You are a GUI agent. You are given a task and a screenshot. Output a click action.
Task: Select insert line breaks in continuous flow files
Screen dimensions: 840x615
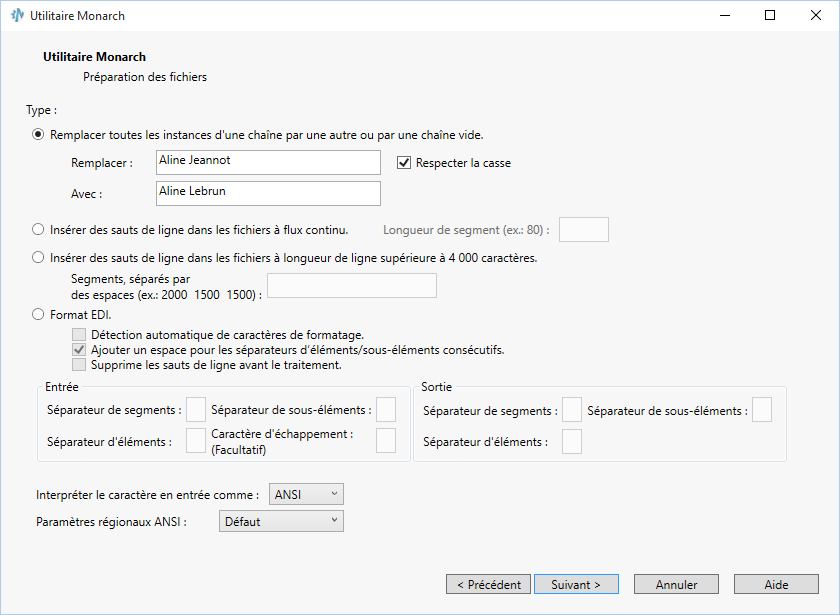point(38,230)
